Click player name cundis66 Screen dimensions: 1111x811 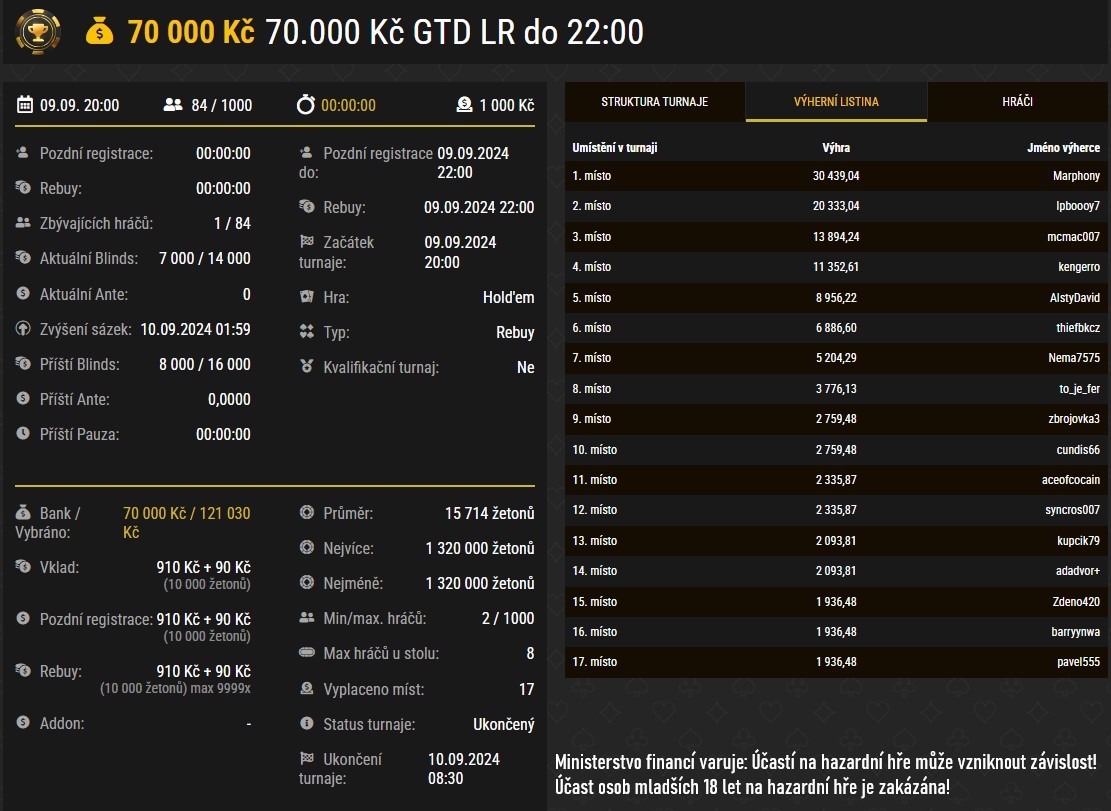pos(1078,449)
